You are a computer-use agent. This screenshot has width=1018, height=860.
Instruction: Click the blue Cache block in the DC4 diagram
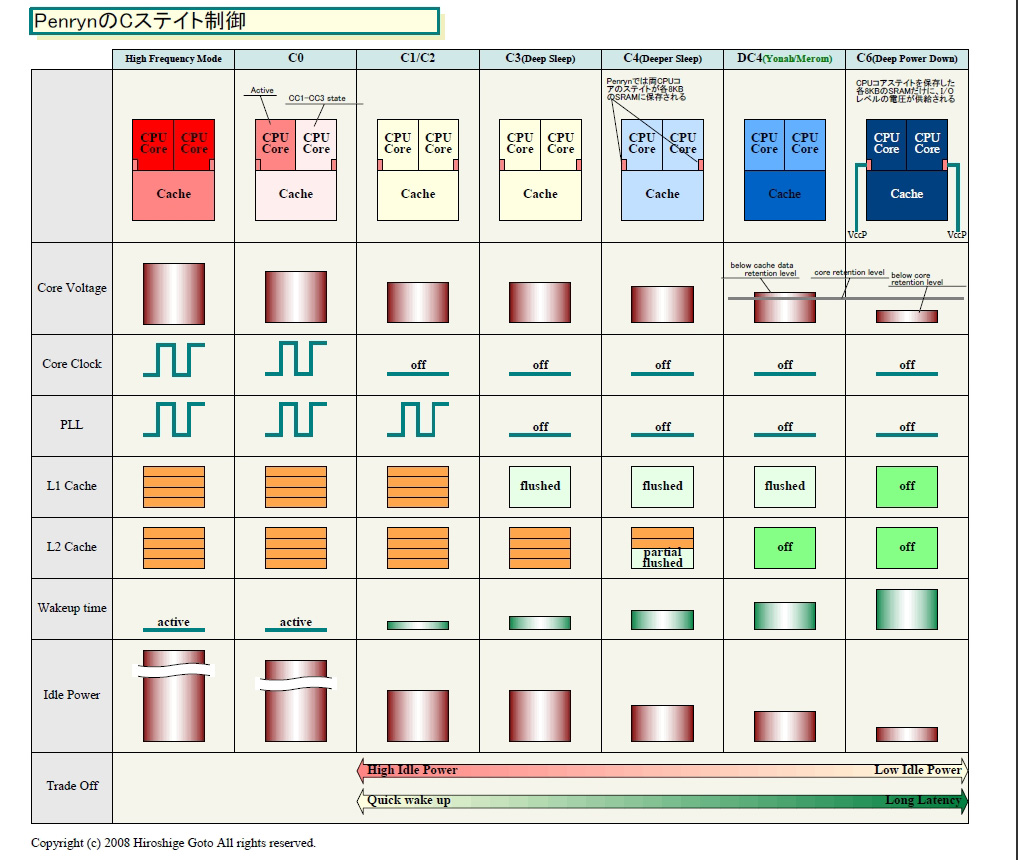coord(784,195)
